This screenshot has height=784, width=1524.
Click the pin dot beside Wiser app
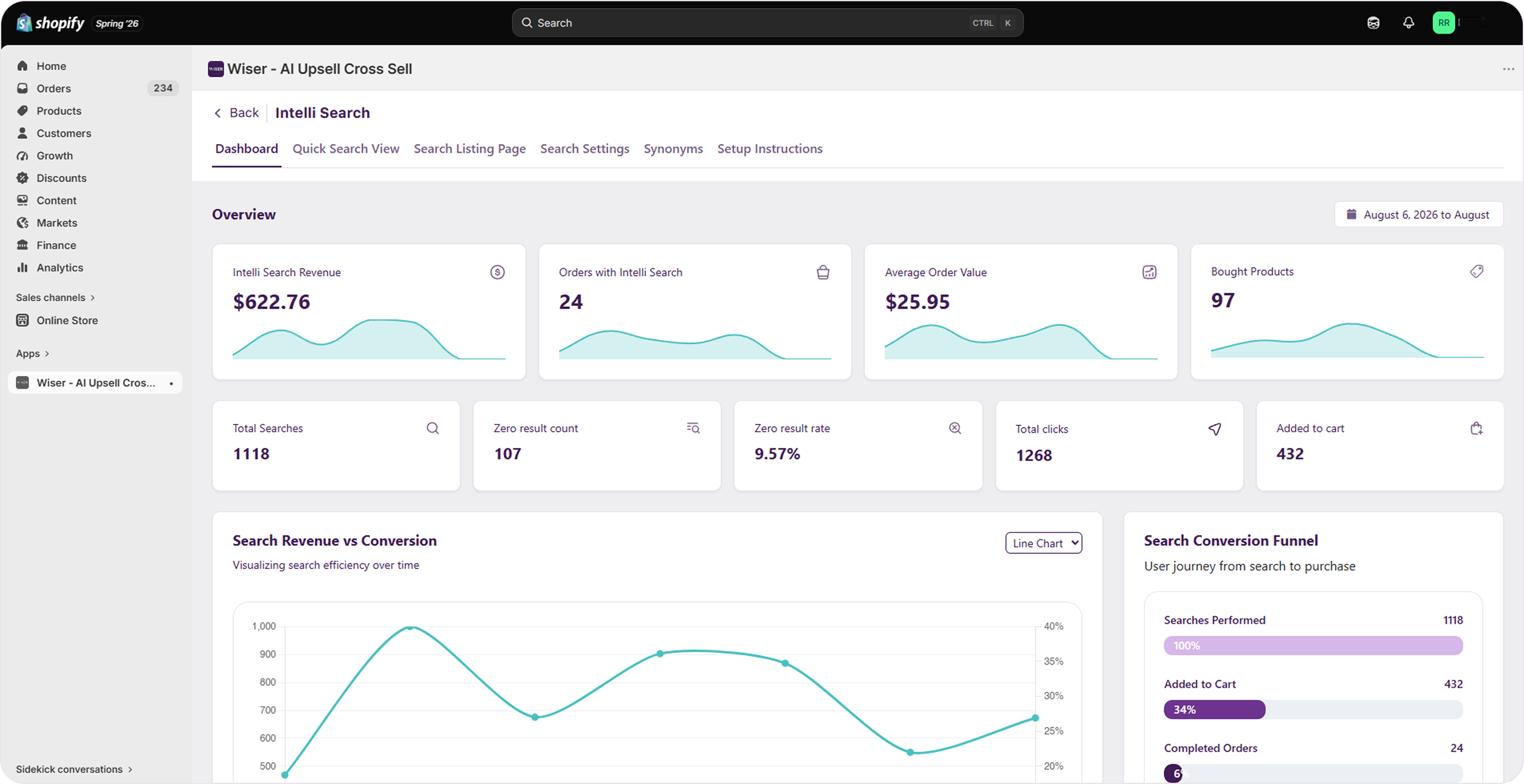pos(171,384)
